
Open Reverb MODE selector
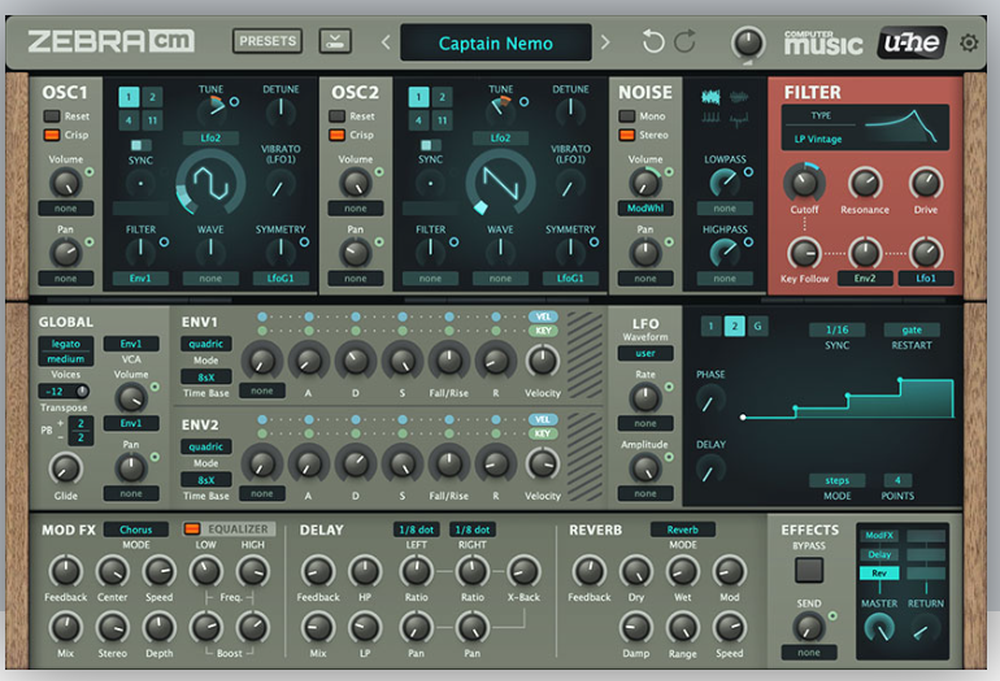pos(682,529)
